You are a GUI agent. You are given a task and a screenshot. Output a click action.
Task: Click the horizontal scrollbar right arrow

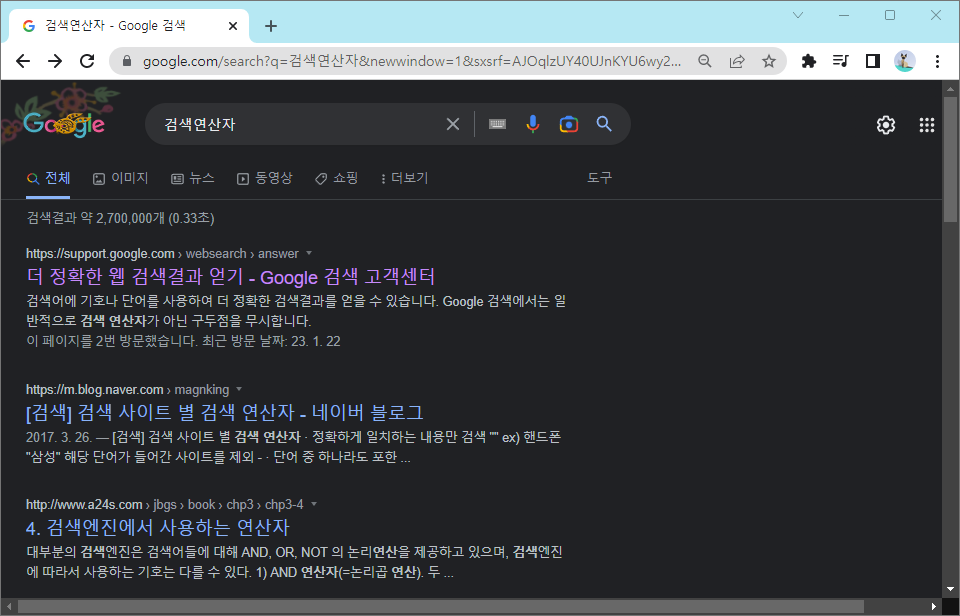pos(934,607)
